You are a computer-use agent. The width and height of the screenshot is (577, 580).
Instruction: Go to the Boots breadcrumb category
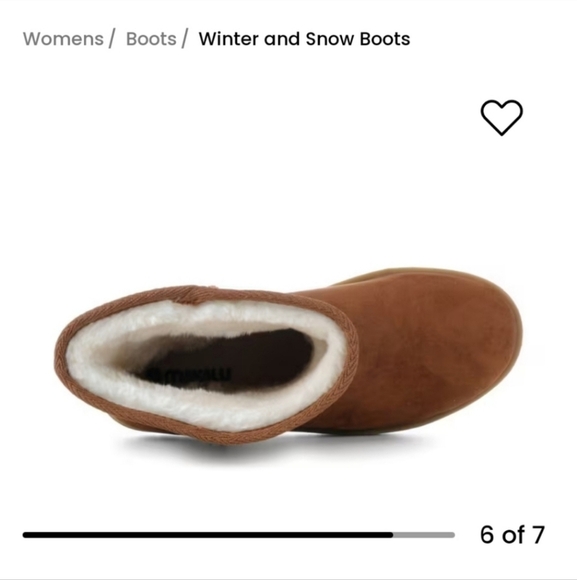151,39
